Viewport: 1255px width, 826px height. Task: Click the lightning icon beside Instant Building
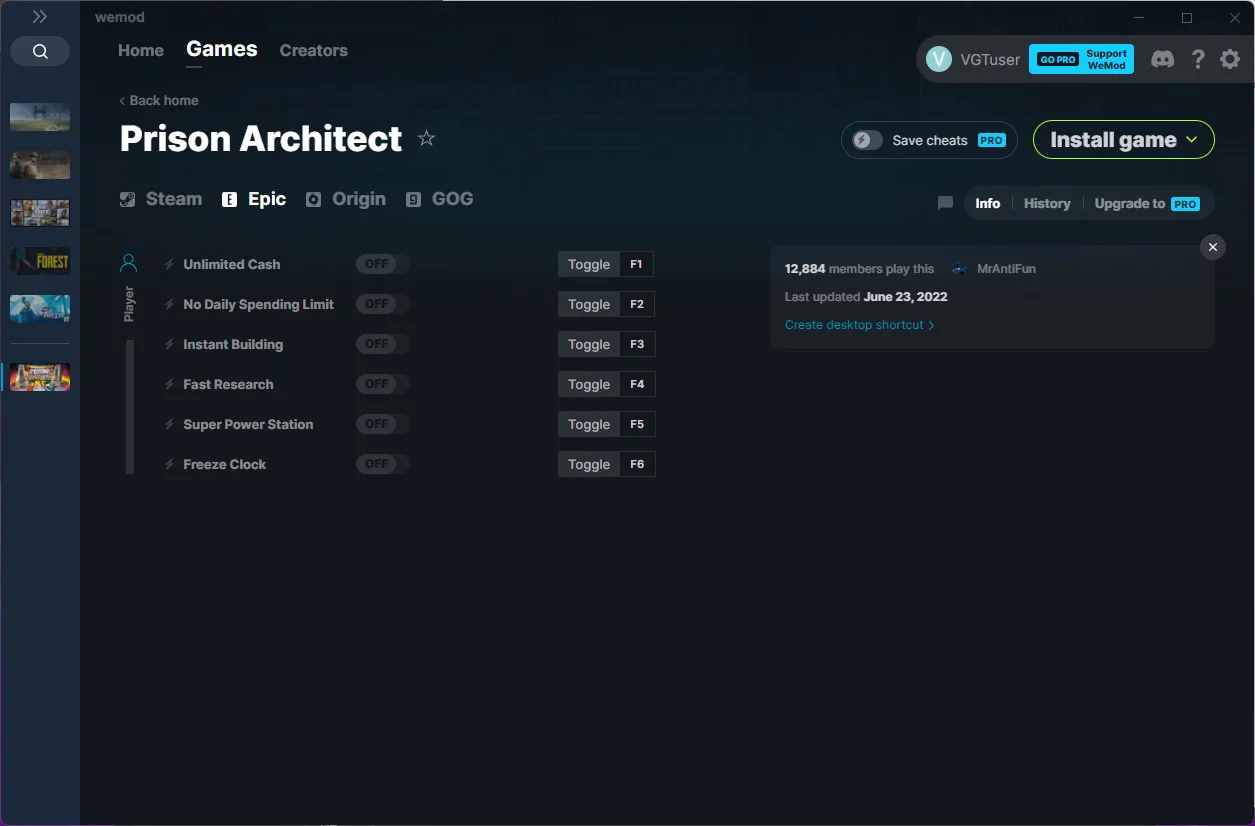[x=170, y=344]
